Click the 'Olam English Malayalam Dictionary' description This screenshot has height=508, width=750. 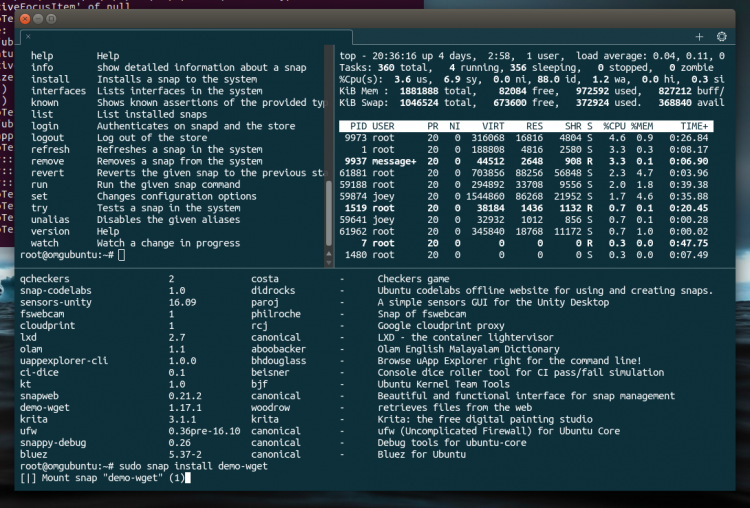point(468,349)
